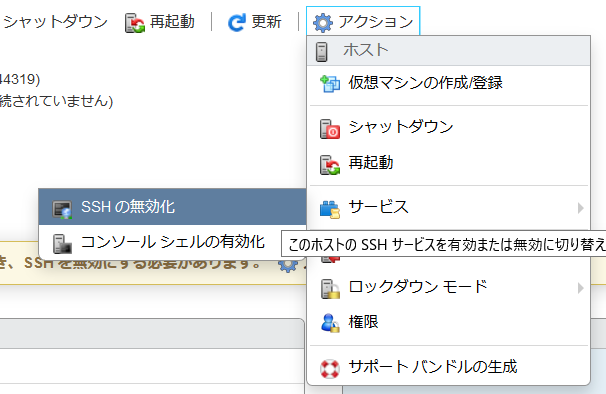Screen dimensions: 606x394
Task: Click the 再起動 toolbar icon
Action: (x=134, y=23)
